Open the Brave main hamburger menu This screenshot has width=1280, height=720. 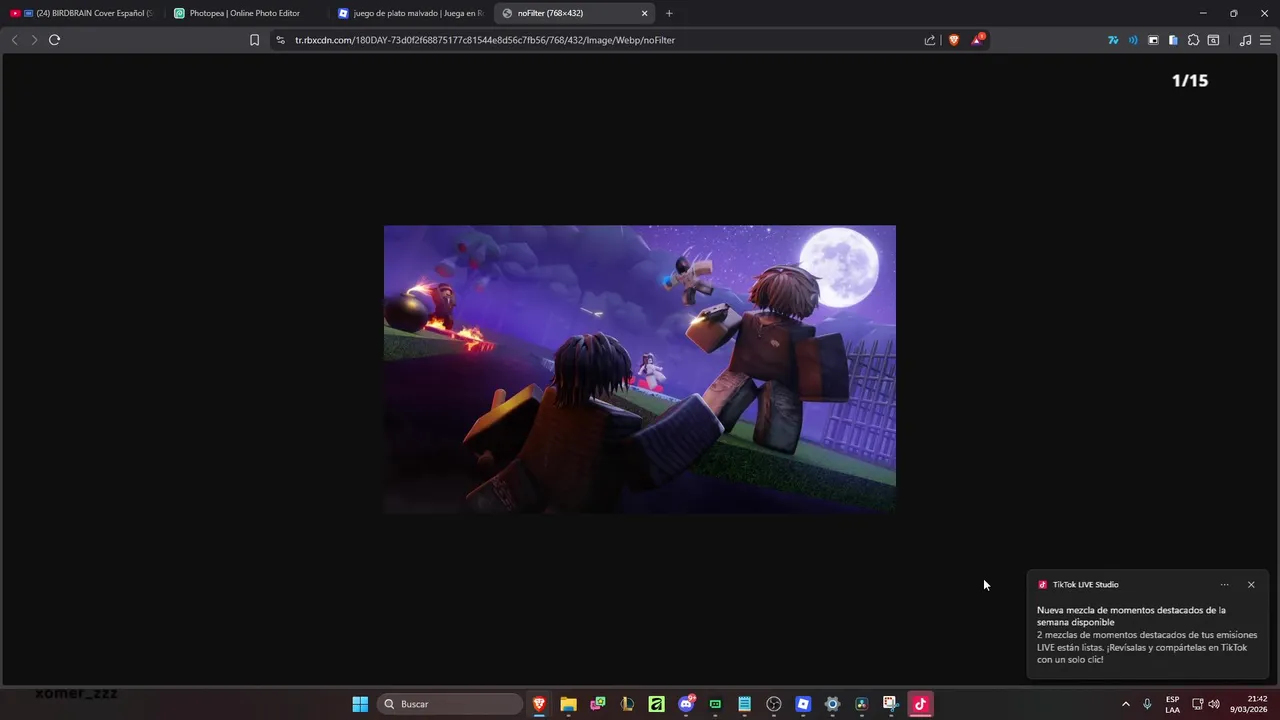tap(1266, 40)
